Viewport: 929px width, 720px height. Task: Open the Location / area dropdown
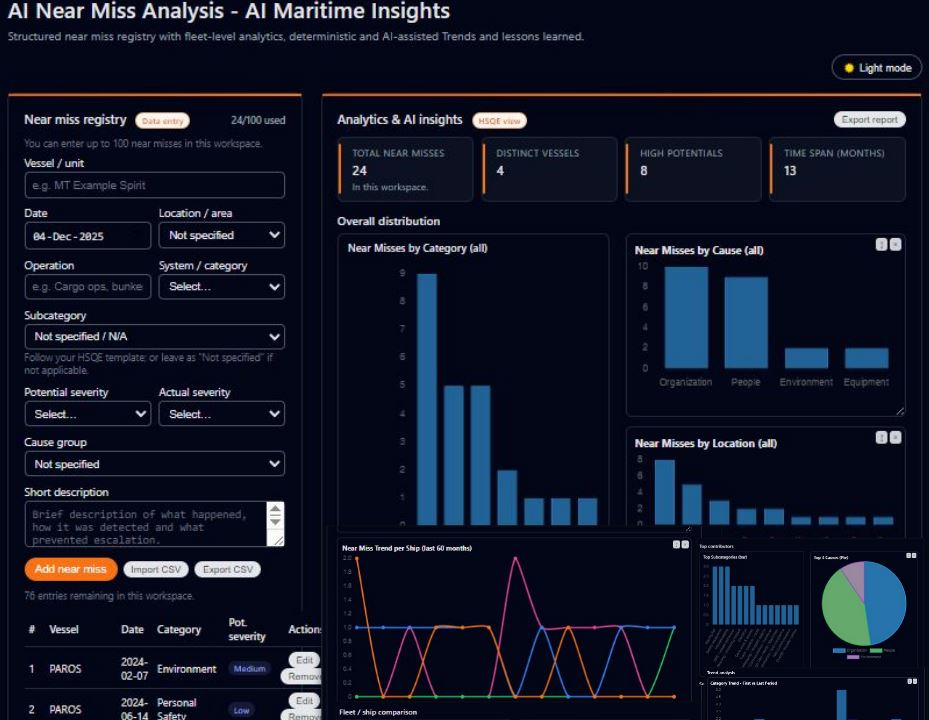click(221, 235)
